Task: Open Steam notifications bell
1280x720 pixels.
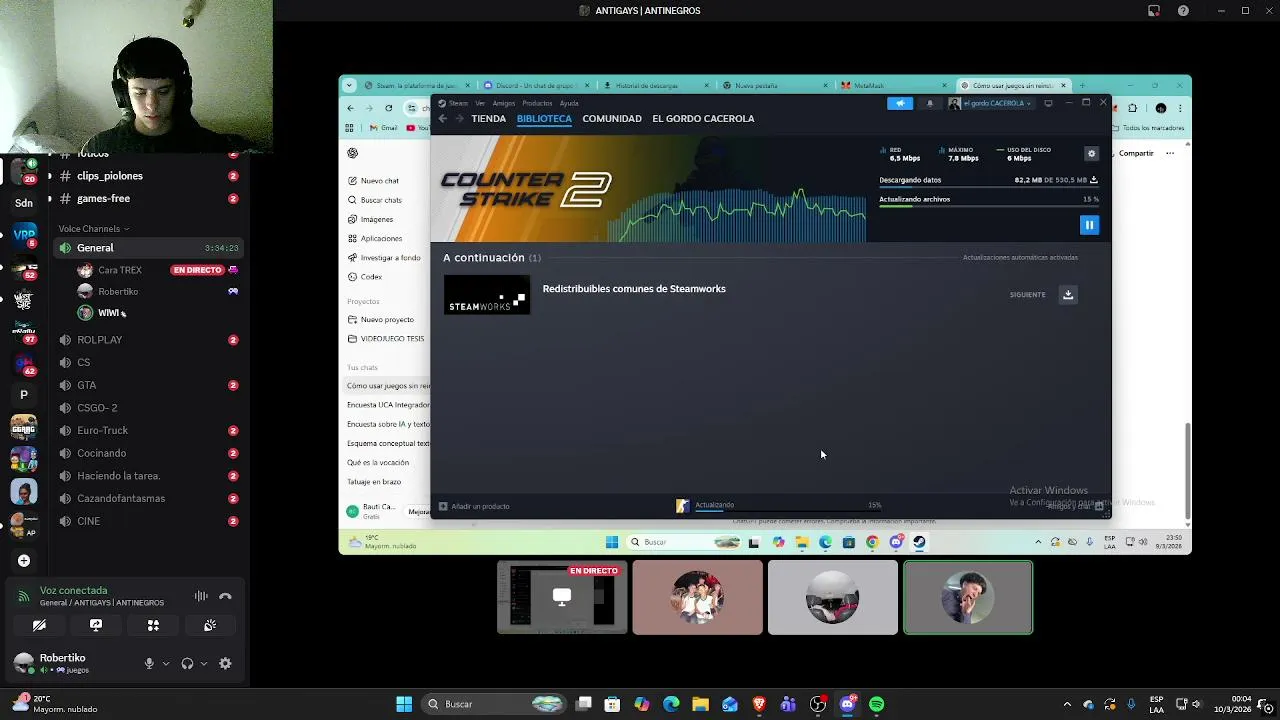Action: 929,103
